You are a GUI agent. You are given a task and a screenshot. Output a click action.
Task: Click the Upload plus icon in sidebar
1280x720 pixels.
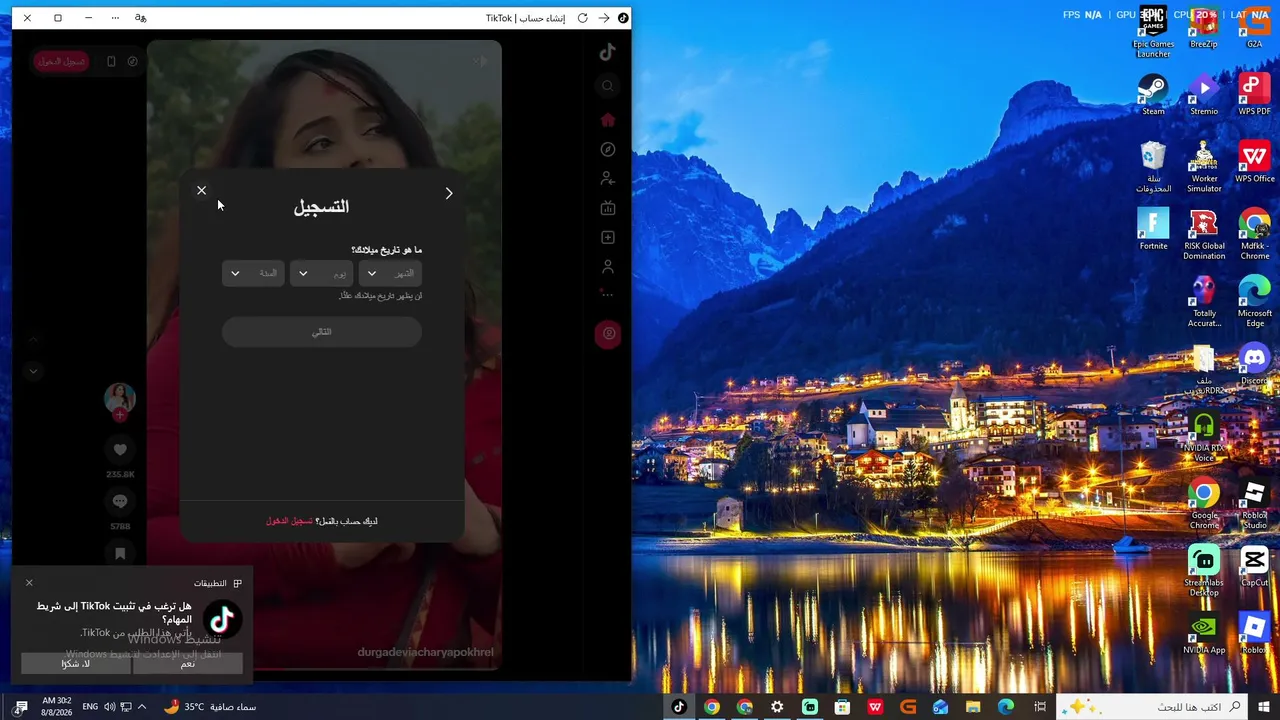pos(607,237)
